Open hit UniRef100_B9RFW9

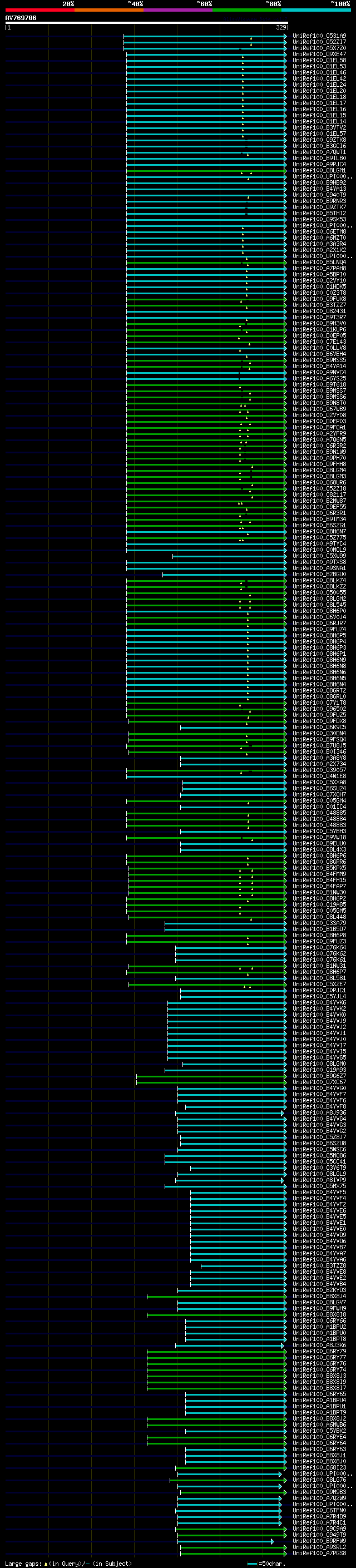[319, 1541]
